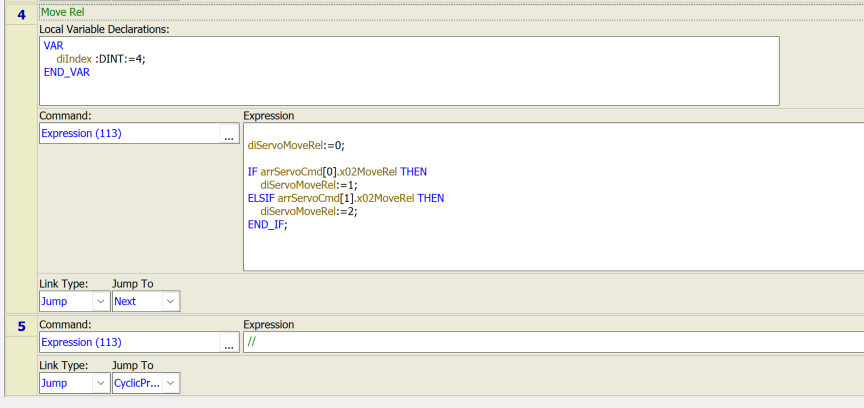Click the line diServoMoveRel:=0;
This screenshot has width=864, height=408.
(296, 146)
